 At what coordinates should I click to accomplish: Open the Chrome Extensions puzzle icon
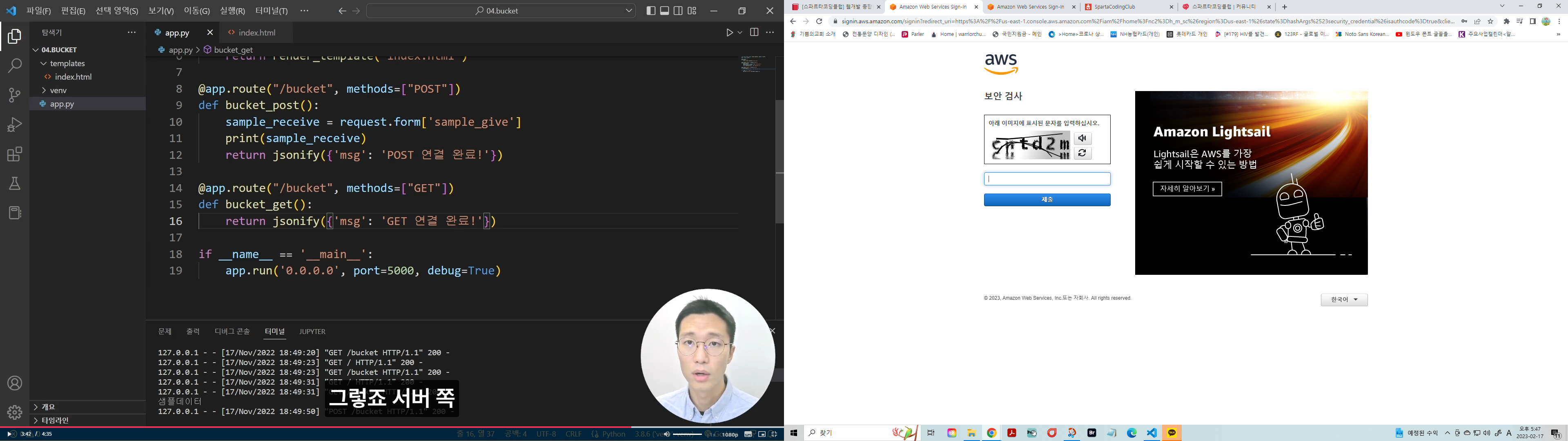pyautogui.click(x=1506, y=21)
